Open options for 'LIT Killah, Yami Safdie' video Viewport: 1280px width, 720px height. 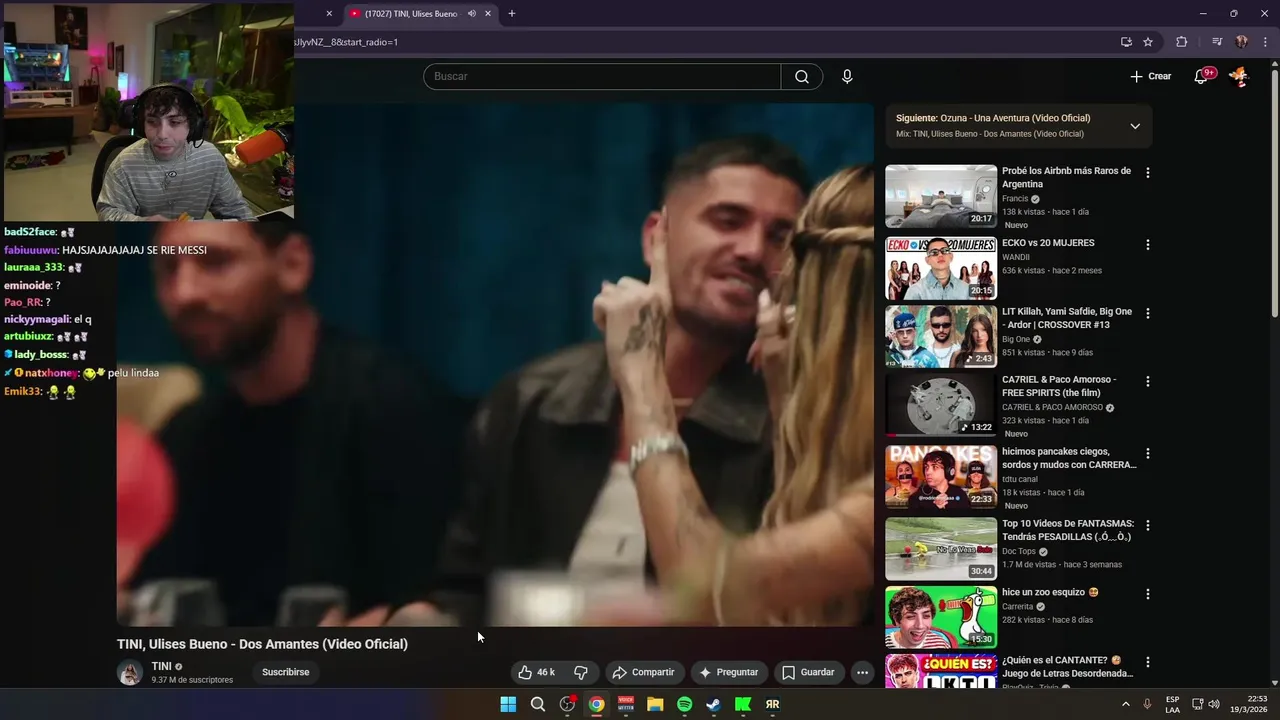[1147, 313]
